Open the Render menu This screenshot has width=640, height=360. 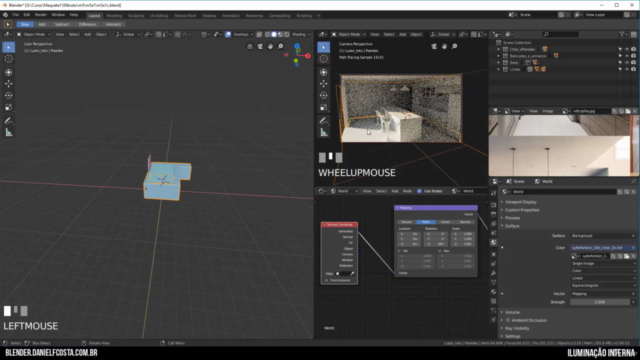40,15
